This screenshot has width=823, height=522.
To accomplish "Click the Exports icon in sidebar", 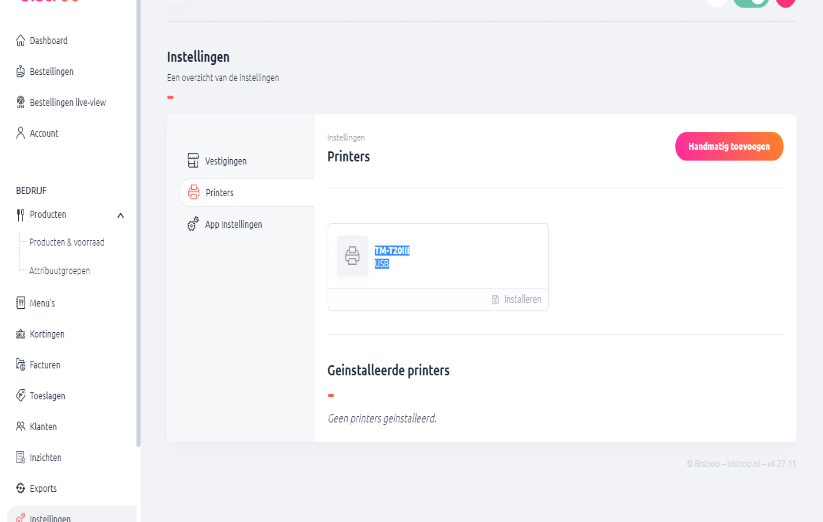I will pos(20,488).
